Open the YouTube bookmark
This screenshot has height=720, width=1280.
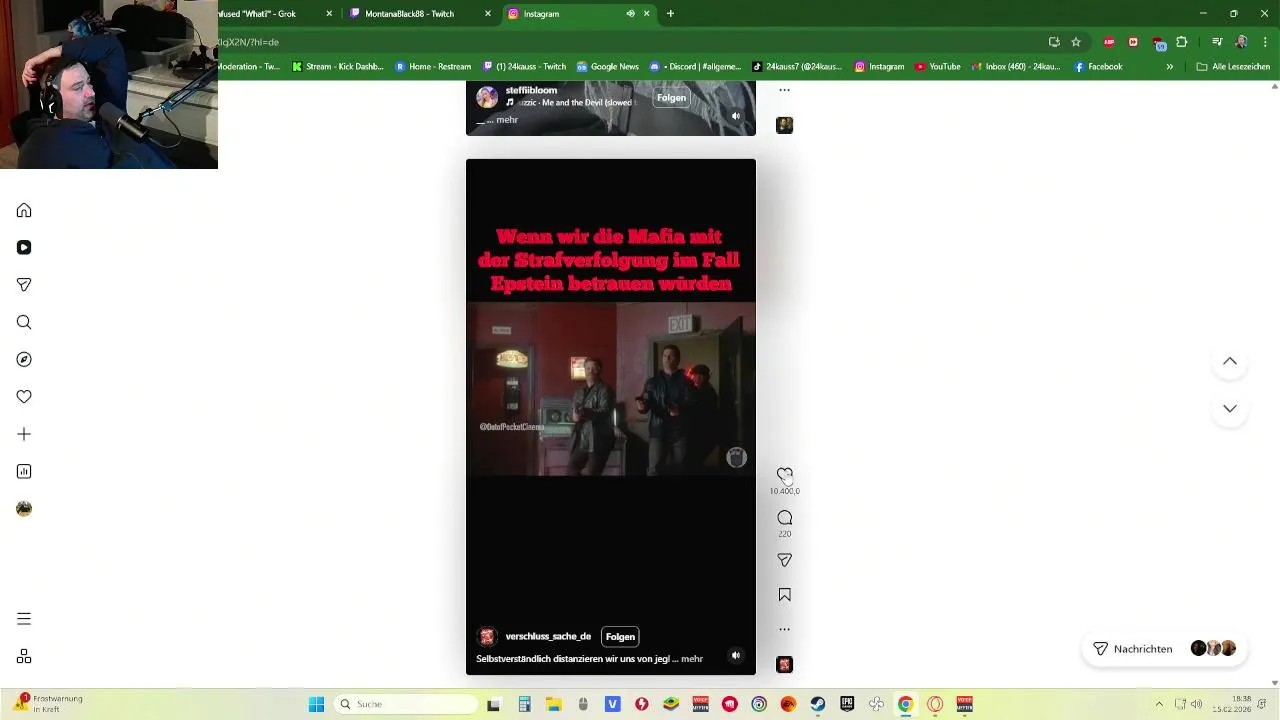(938, 67)
